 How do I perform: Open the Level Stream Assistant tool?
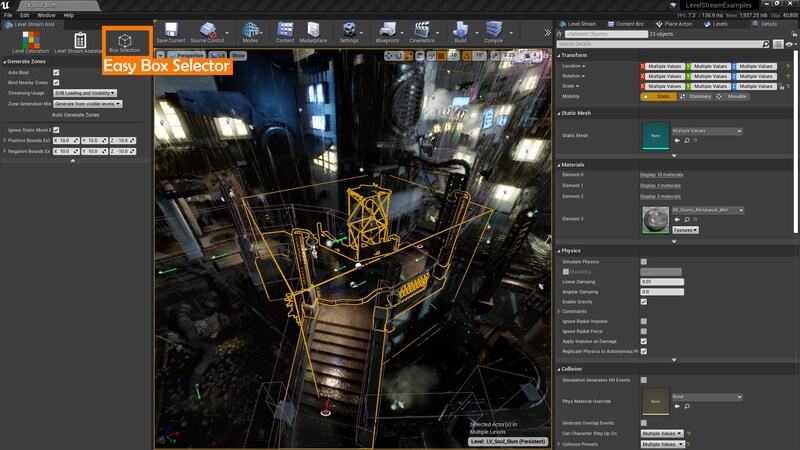(79, 42)
